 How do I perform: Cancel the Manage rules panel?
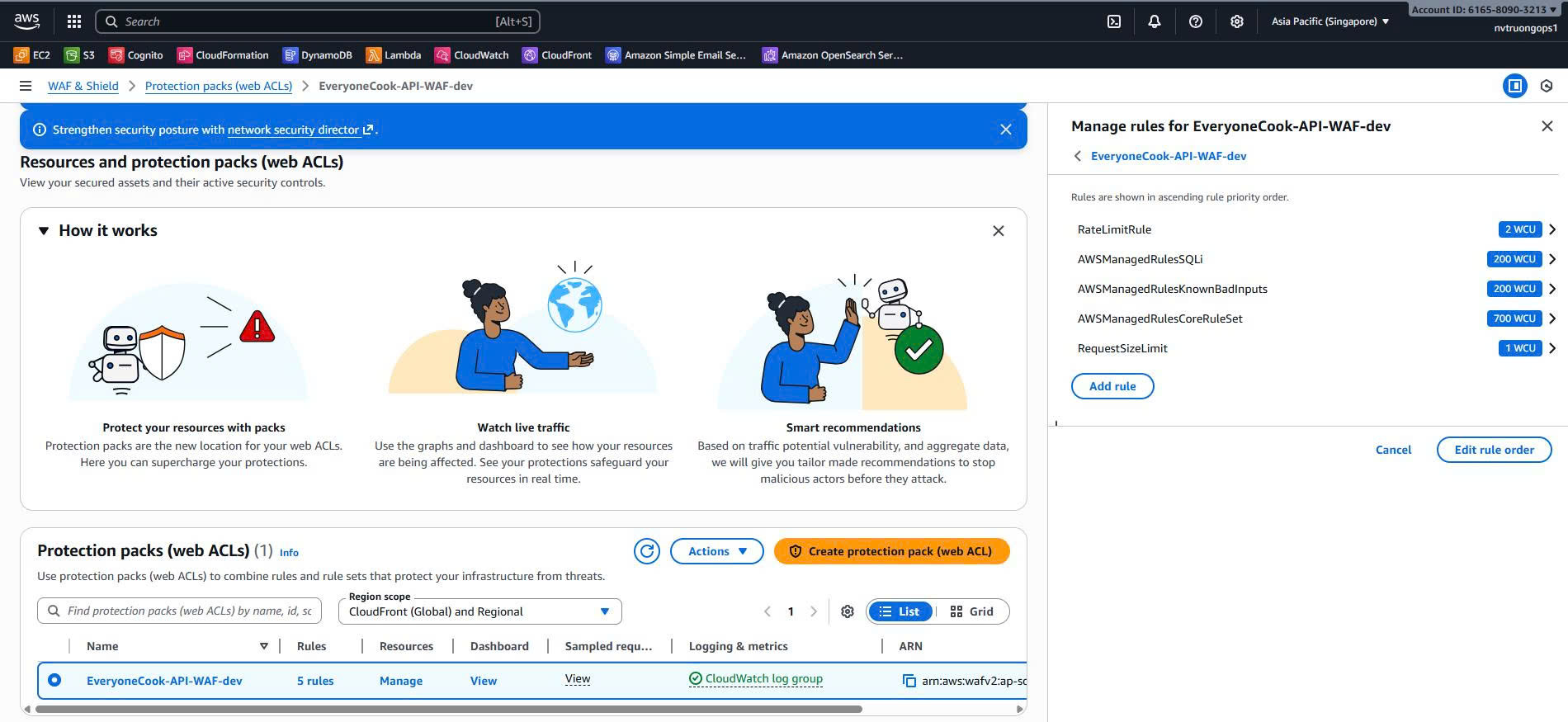(x=1393, y=450)
